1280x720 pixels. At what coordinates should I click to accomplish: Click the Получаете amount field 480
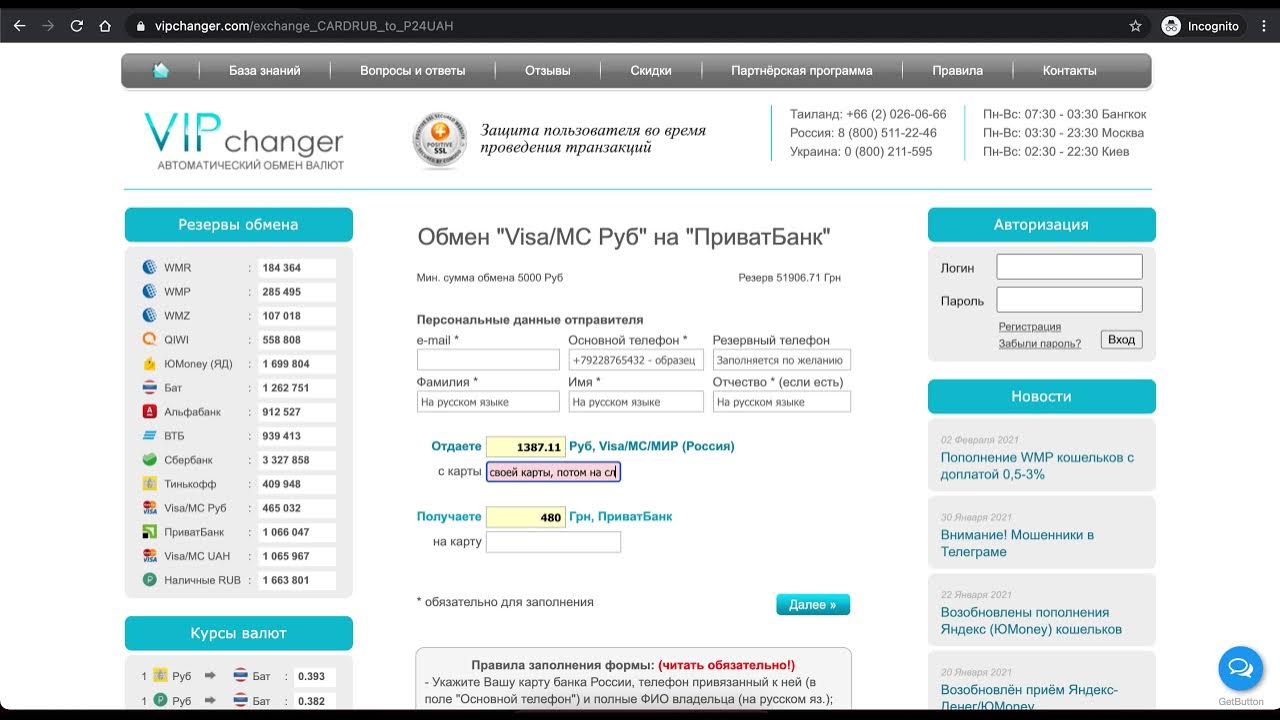pyautogui.click(x=526, y=518)
